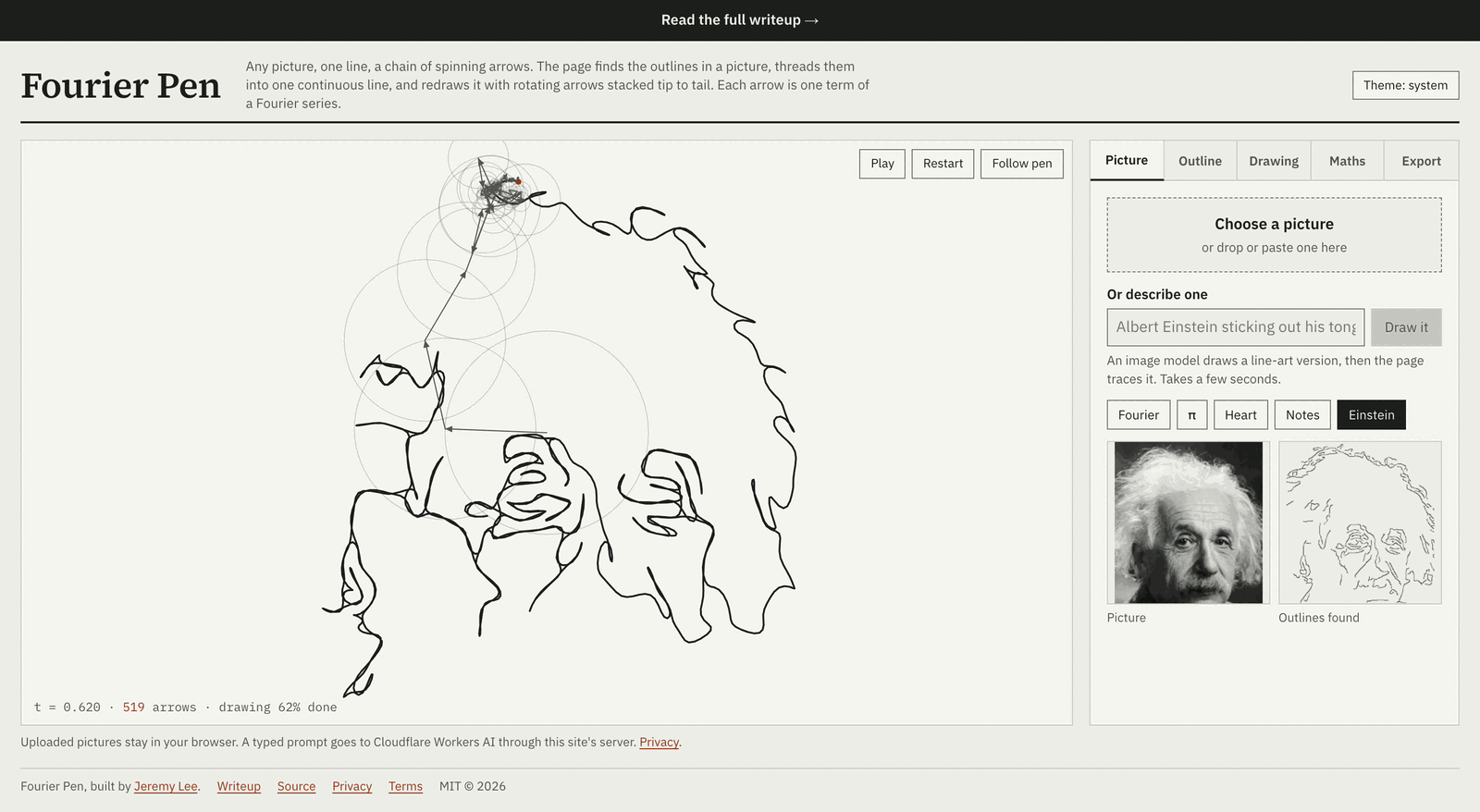This screenshot has height=812, width=1480.
Task: Open the Privacy footer link
Action: point(351,786)
